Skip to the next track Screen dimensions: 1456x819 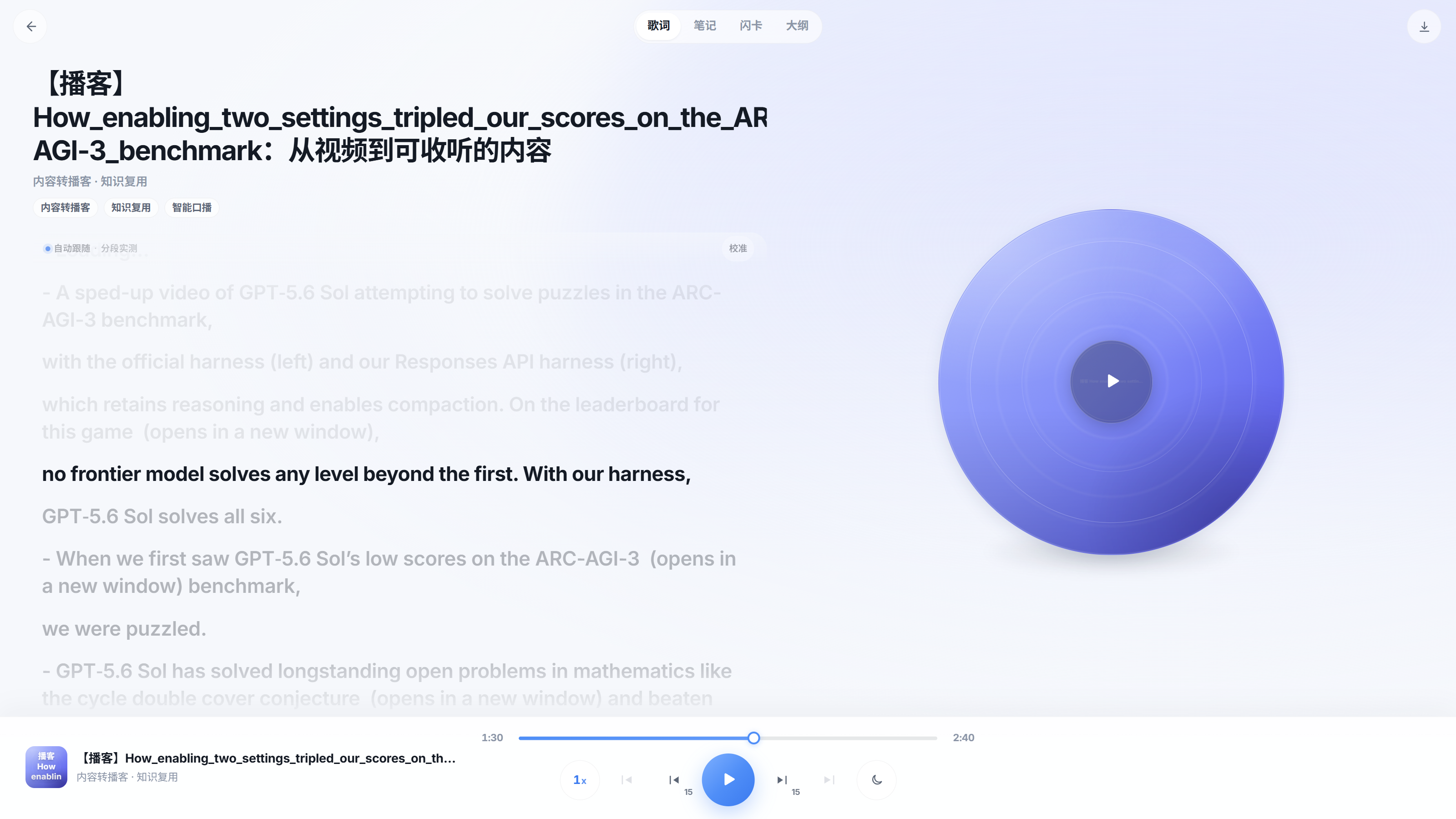pyautogui.click(x=829, y=780)
